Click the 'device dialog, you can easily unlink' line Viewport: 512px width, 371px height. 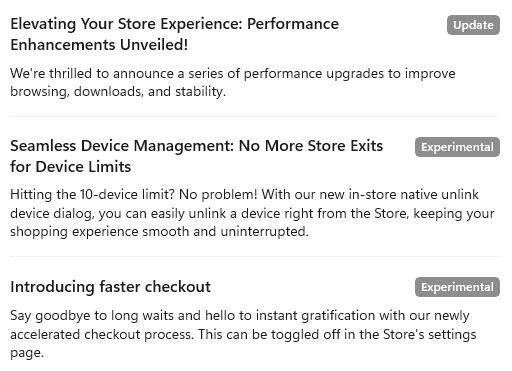coord(252,214)
